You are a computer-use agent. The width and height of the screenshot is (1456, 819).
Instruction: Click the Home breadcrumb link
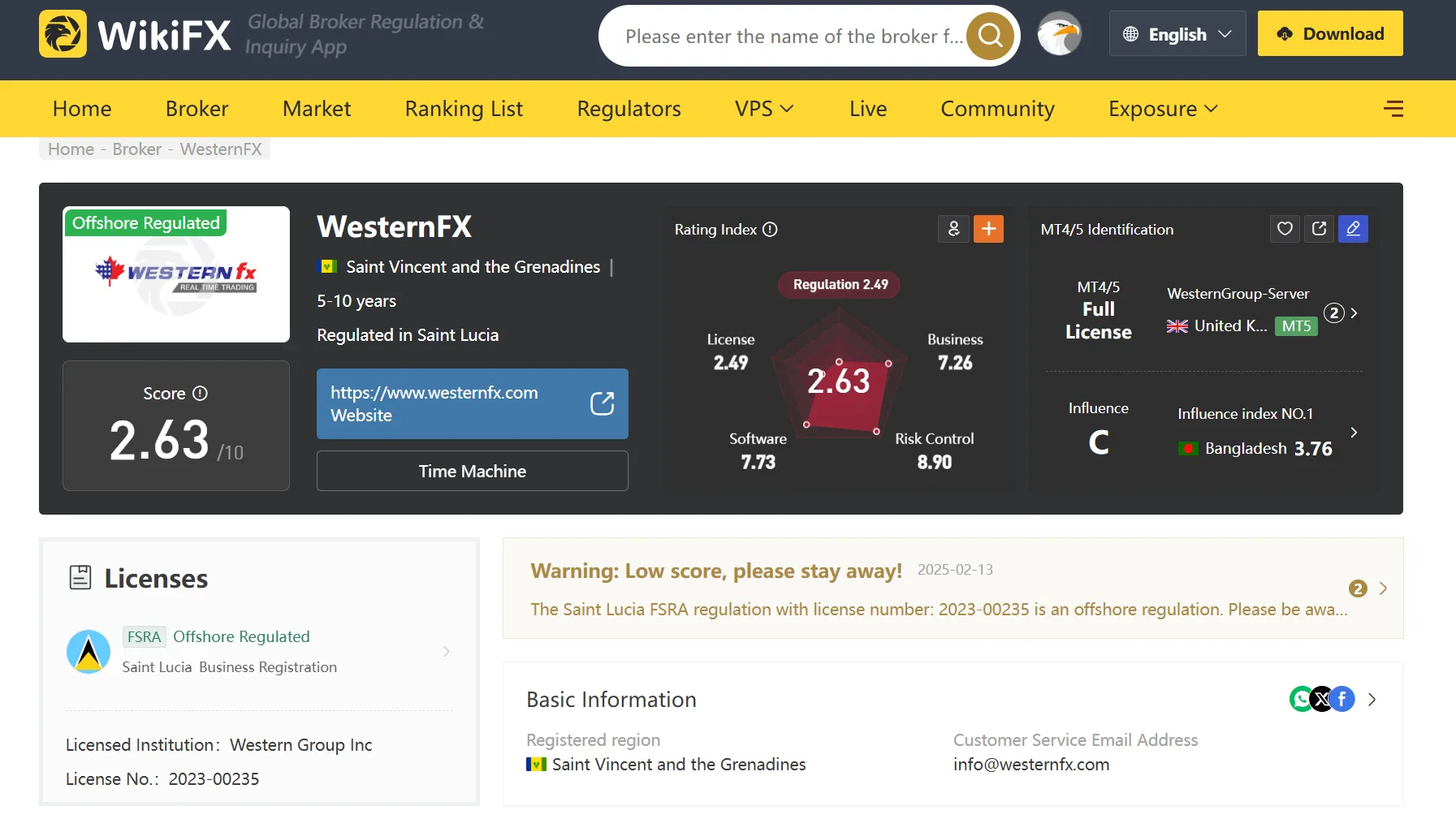tap(71, 149)
